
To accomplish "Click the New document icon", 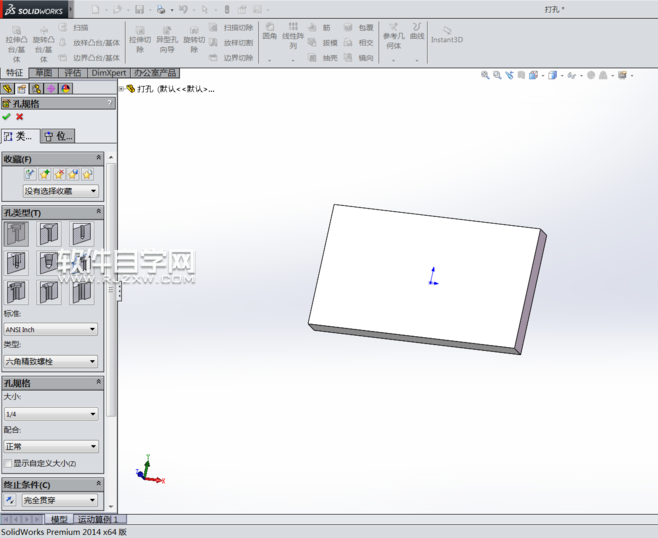I will click(x=96, y=9).
